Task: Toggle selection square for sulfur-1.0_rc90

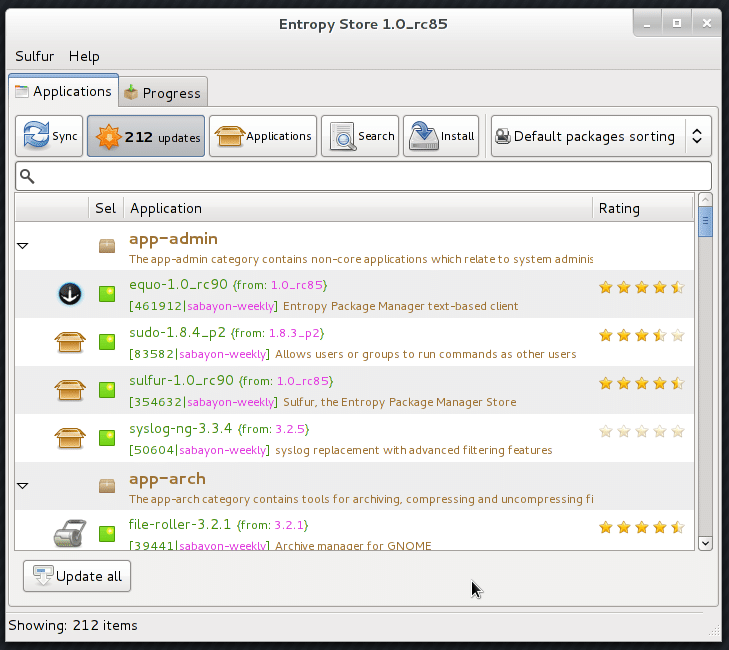Action: [x=107, y=390]
